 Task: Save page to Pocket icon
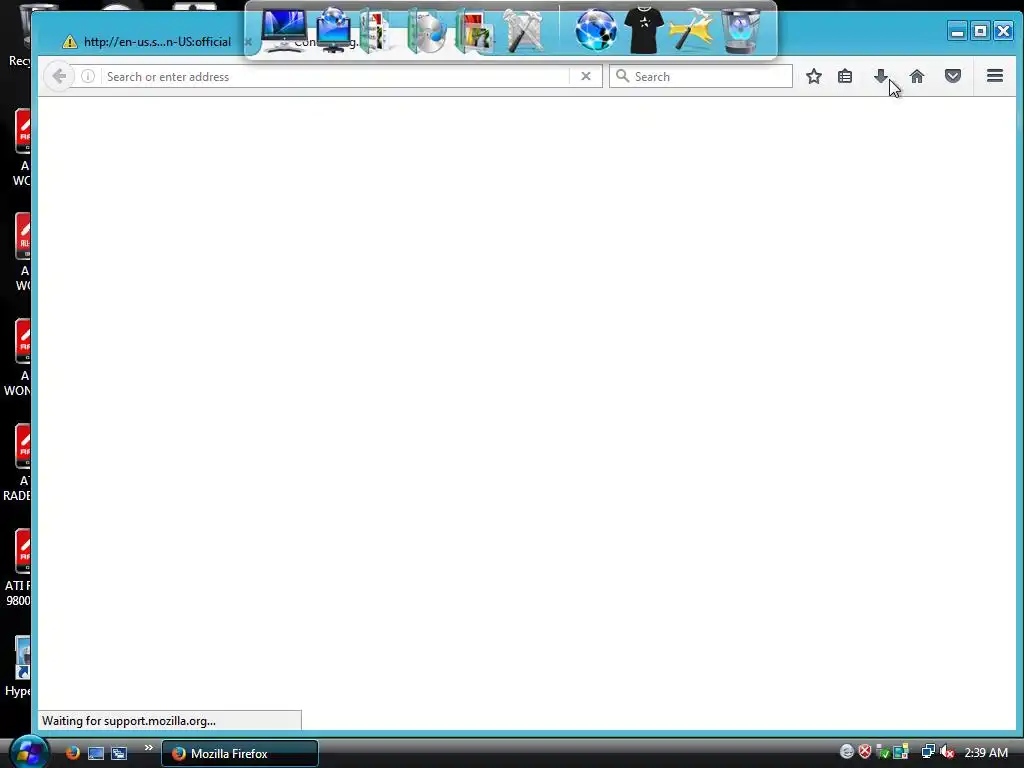(953, 76)
